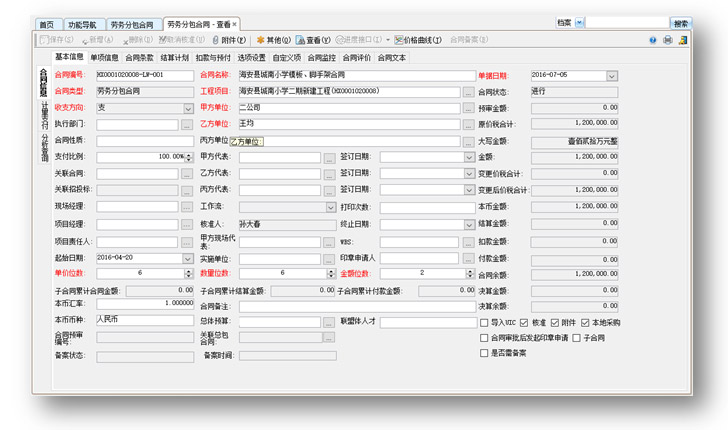Viewport: 728px width, 430px height.
Task: Open the 价格曲线 chart tool
Action: pos(418,40)
